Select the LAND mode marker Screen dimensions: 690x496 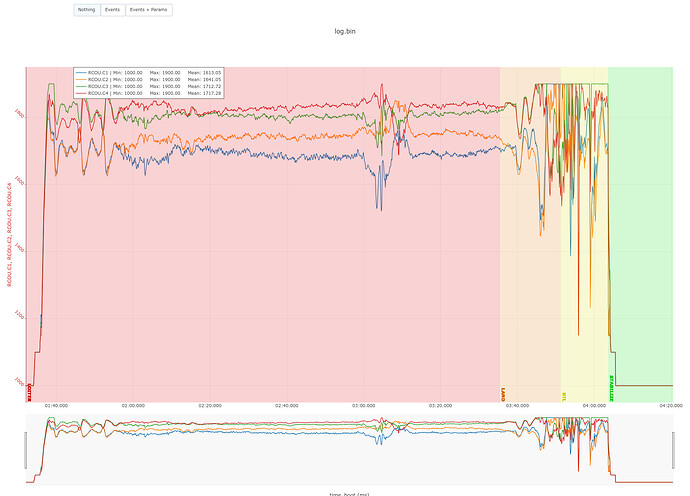click(x=503, y=394)
